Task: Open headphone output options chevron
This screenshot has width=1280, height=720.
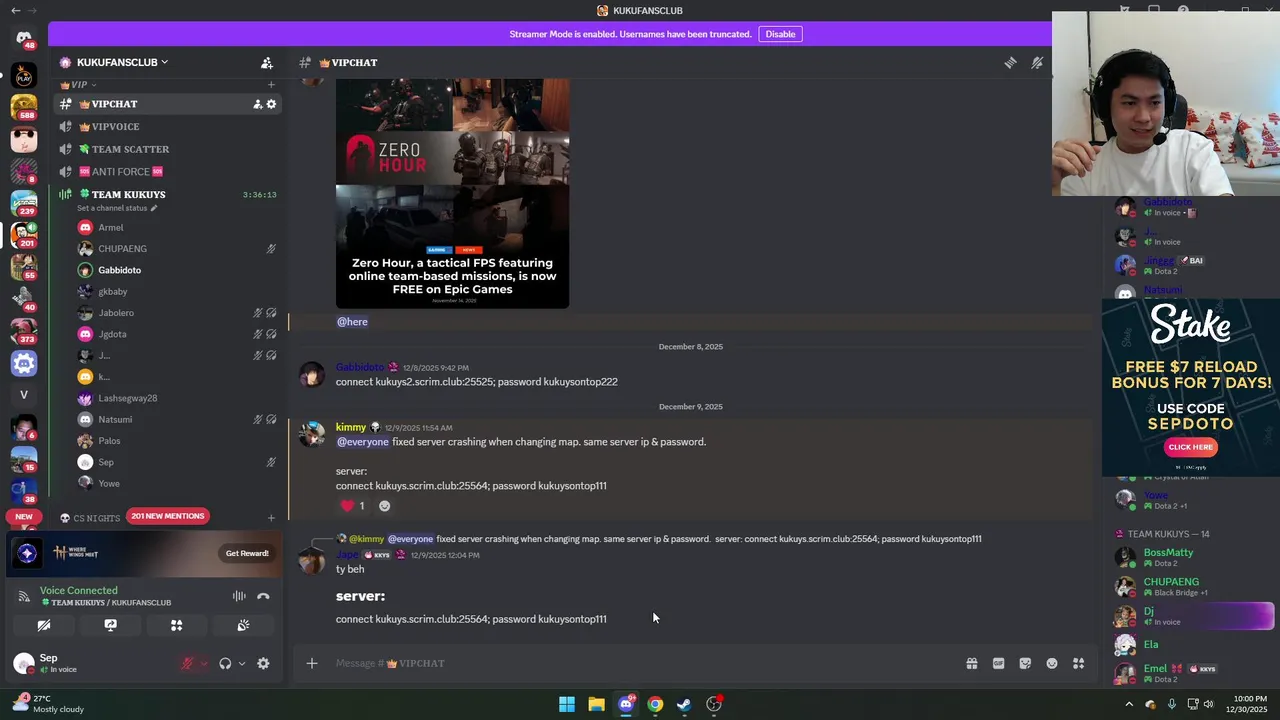Action: click(x=242, y=663)
